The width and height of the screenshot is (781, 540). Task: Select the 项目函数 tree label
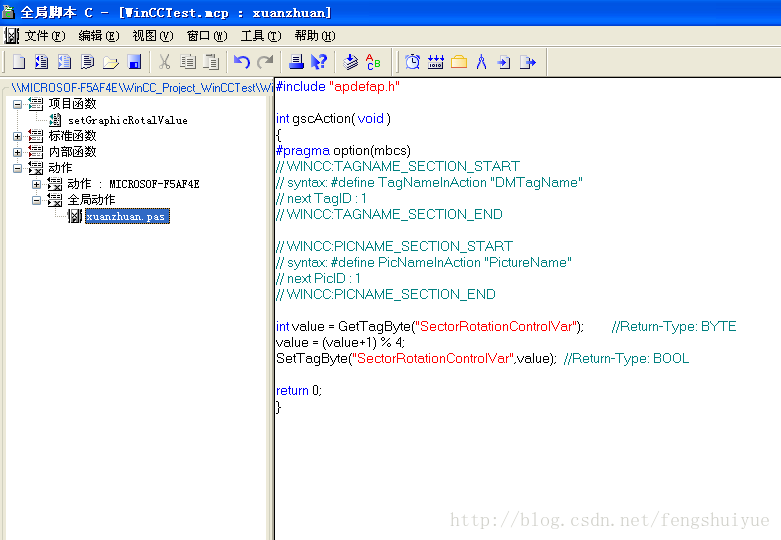pyautogui.click(x=72, y=104)
